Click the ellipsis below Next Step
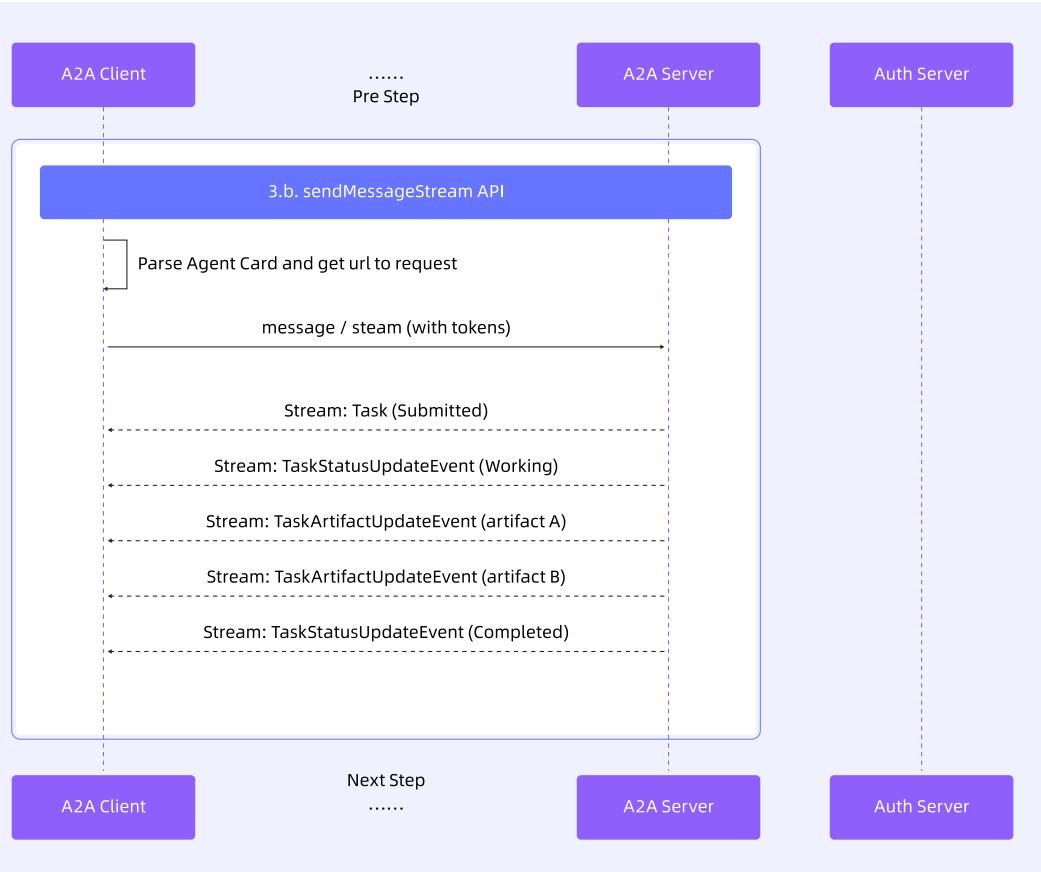Screen dimensions: 1041x872 coord(386,805)
